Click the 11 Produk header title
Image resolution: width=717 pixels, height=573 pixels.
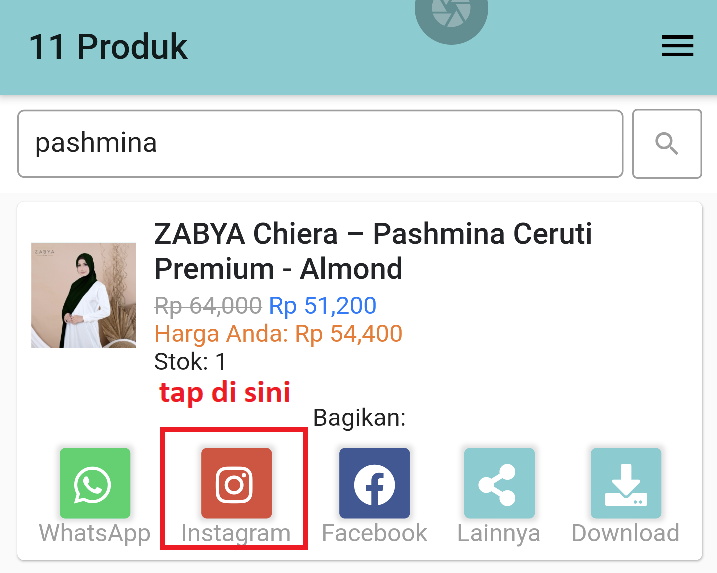(108, 47)
